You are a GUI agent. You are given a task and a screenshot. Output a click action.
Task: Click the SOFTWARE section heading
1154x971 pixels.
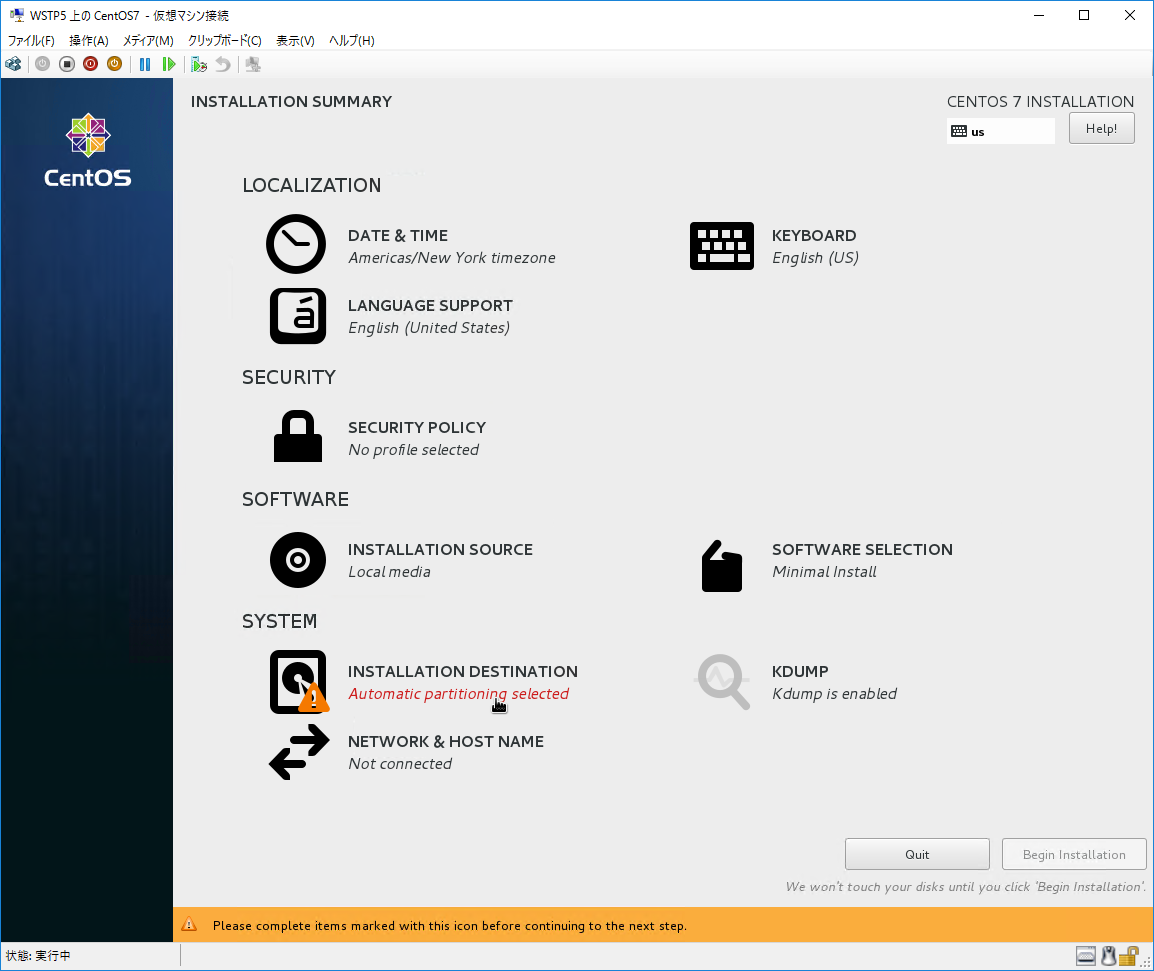[x=296, y=499]
